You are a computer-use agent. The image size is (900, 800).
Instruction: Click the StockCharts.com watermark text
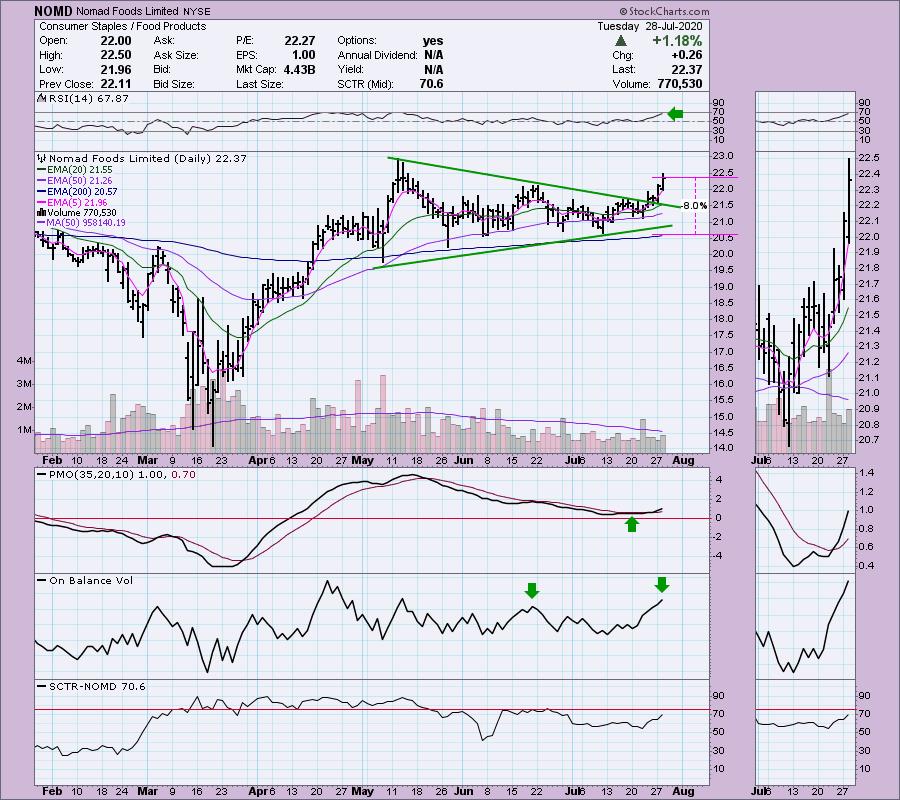(664, 11)
